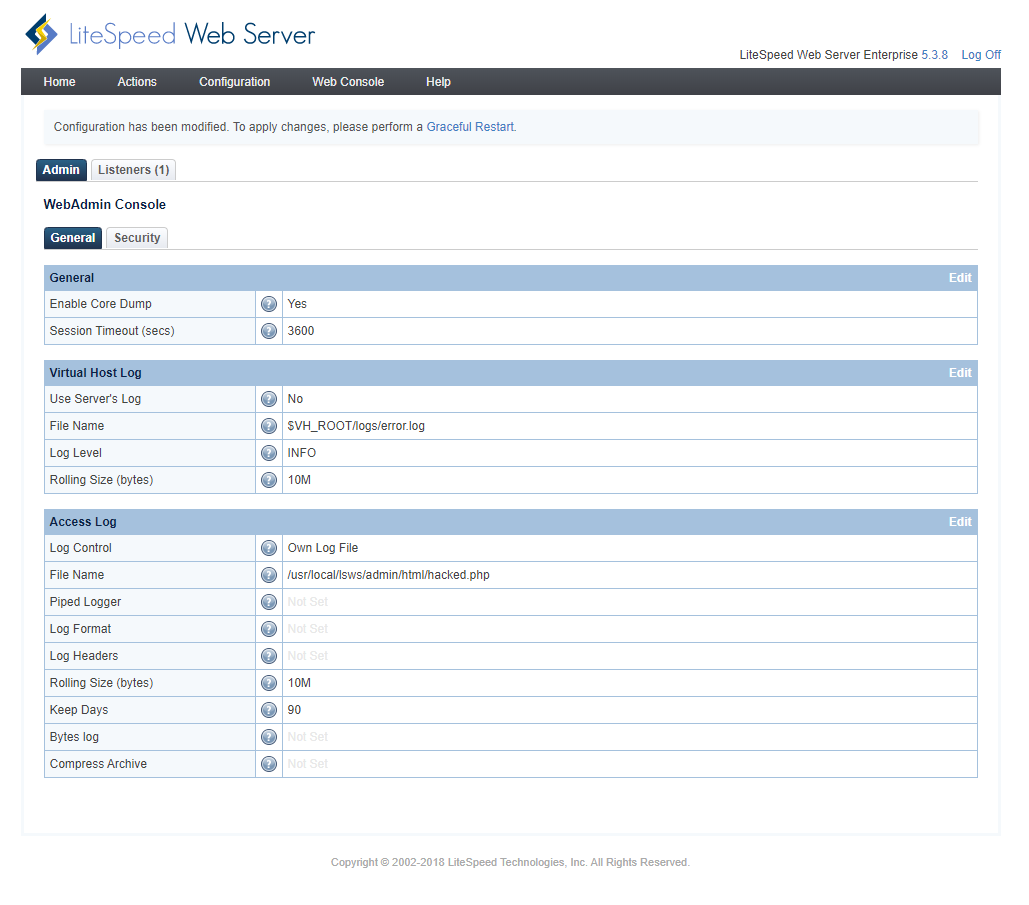Open help icon for Log Format
The width and height of the screenshot is (1029, 905).
pyautogui.click(x=269, y=629)
